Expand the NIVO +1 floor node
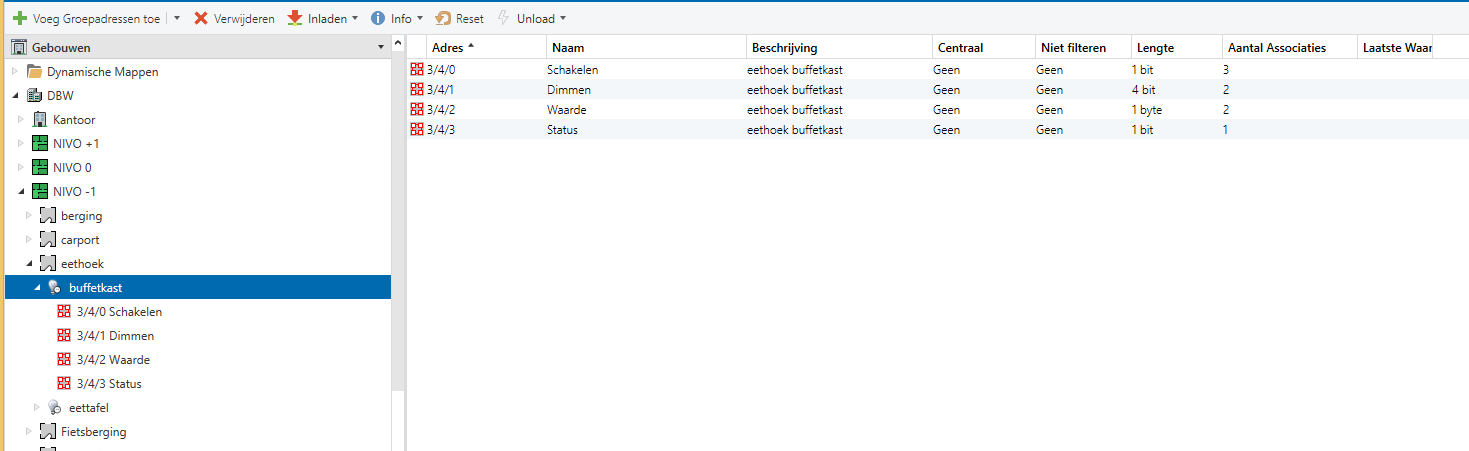This screenshot has height=451, width=1469. 22,144
